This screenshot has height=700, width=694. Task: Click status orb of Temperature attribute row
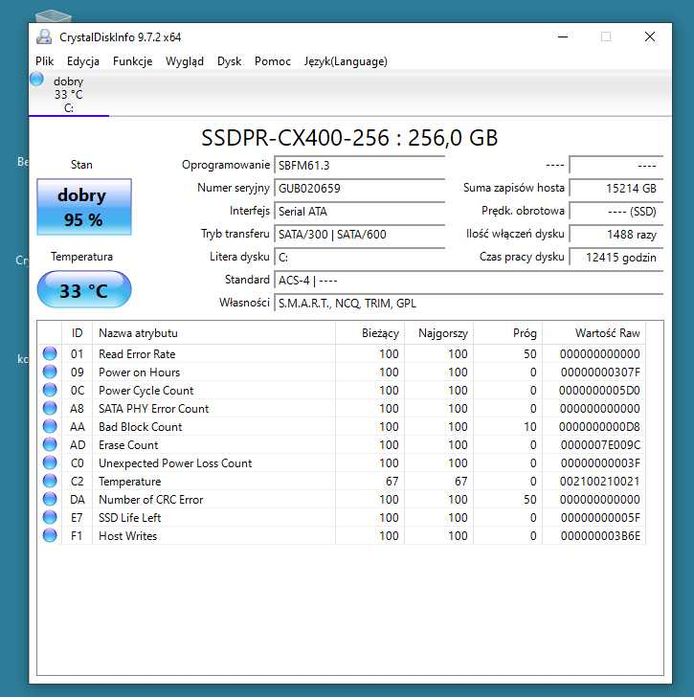pyautogui.click(x=50, y=481)
